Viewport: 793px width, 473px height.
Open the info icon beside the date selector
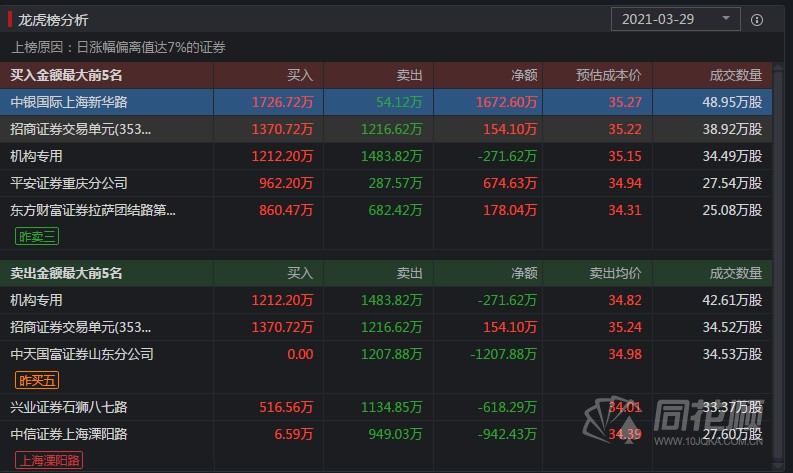coord(757,20)
